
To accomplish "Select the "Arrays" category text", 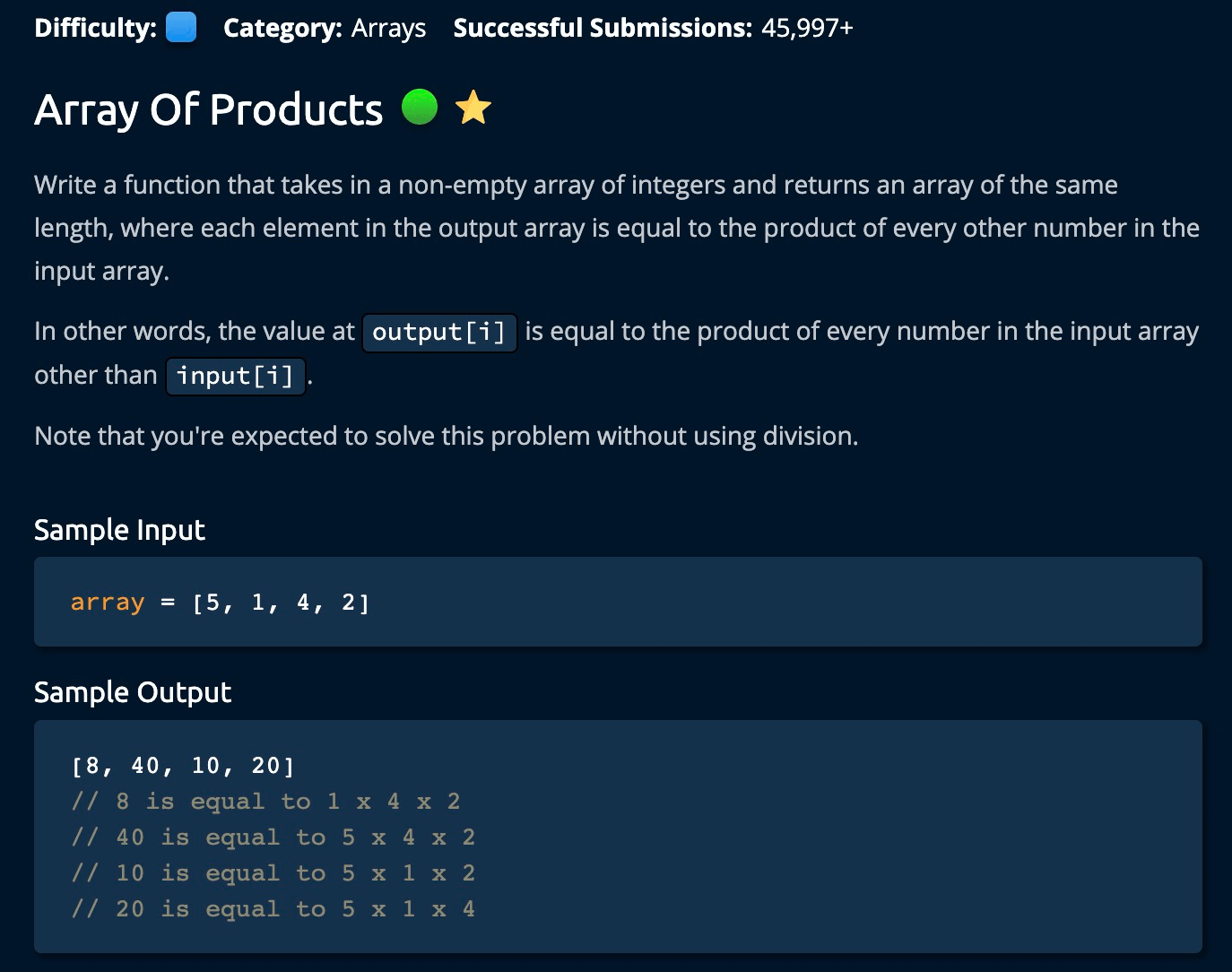I will click(x=388, y=28).
